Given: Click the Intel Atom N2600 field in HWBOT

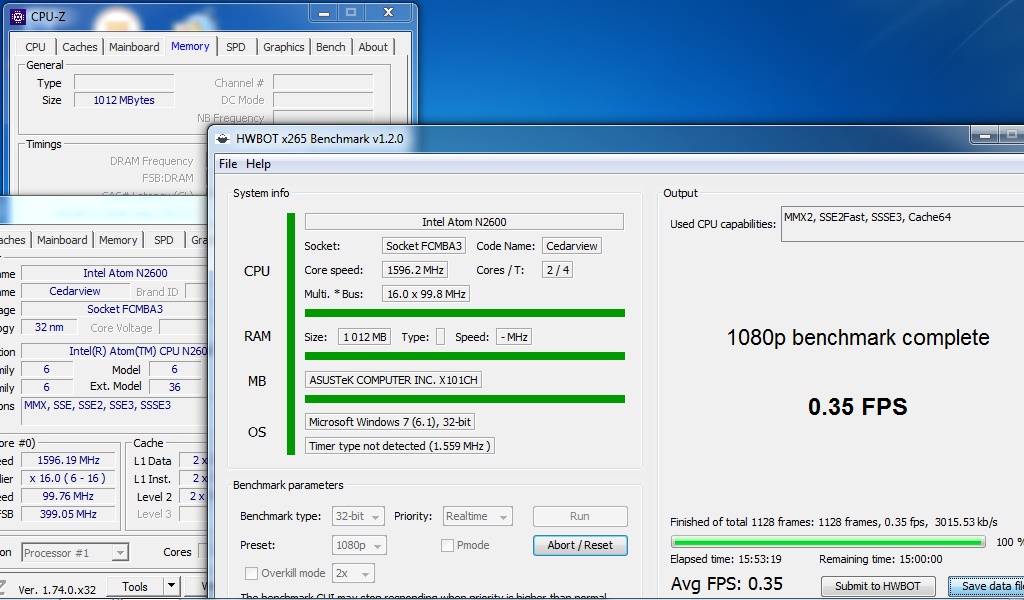Looking at the screenshot, I should pos(464,222).
